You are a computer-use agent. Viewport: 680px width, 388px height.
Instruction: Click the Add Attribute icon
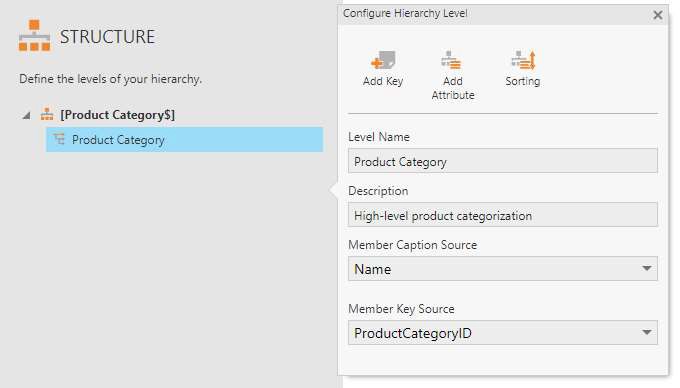451,60
